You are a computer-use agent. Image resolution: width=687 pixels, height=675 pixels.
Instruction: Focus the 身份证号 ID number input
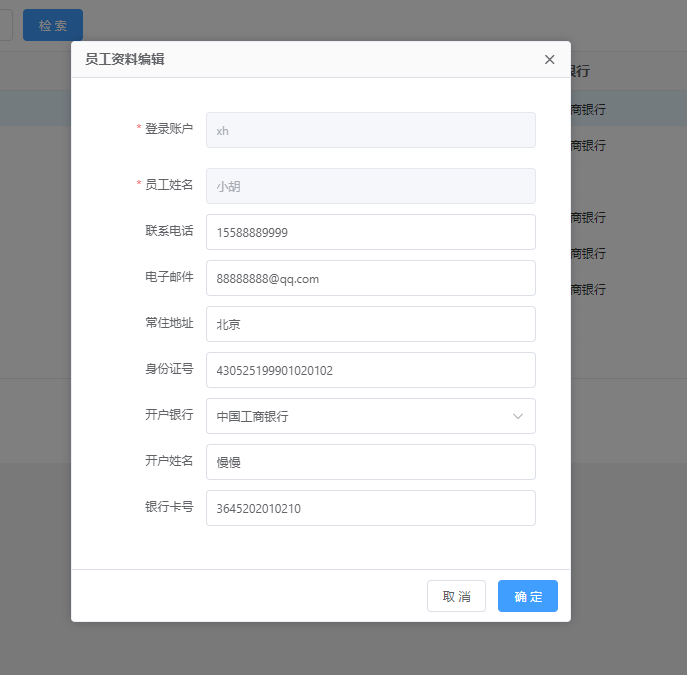point(370,370)
